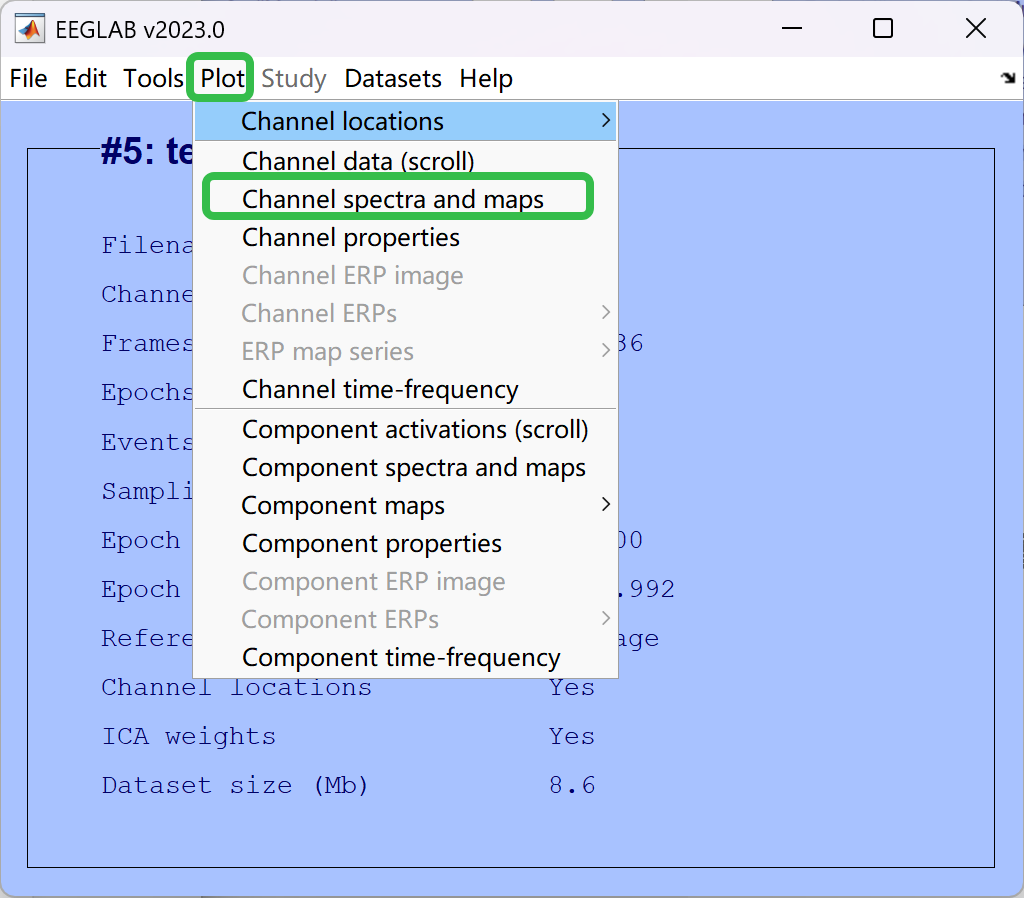Open the Study menu
The width and height of the screenshot is (1024, 898).
point(293,78)
